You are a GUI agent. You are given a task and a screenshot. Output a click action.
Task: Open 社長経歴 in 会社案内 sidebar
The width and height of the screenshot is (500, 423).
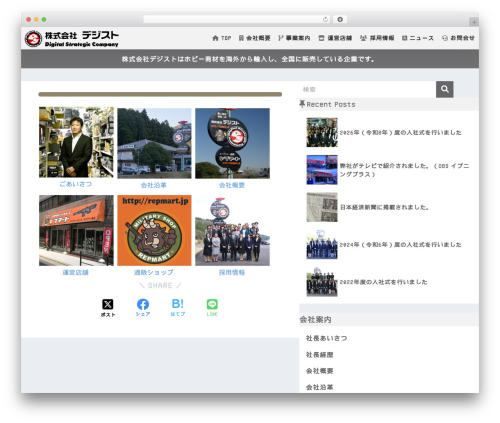coord(320,355)
